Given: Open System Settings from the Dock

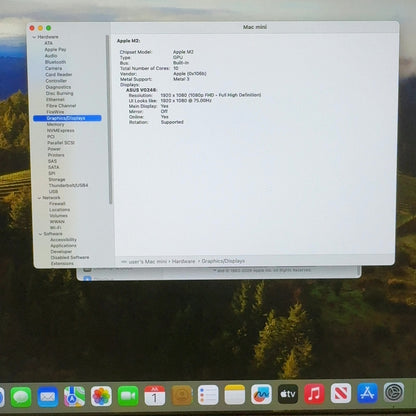Looking at the screenshot, I should tap(394, 393).
